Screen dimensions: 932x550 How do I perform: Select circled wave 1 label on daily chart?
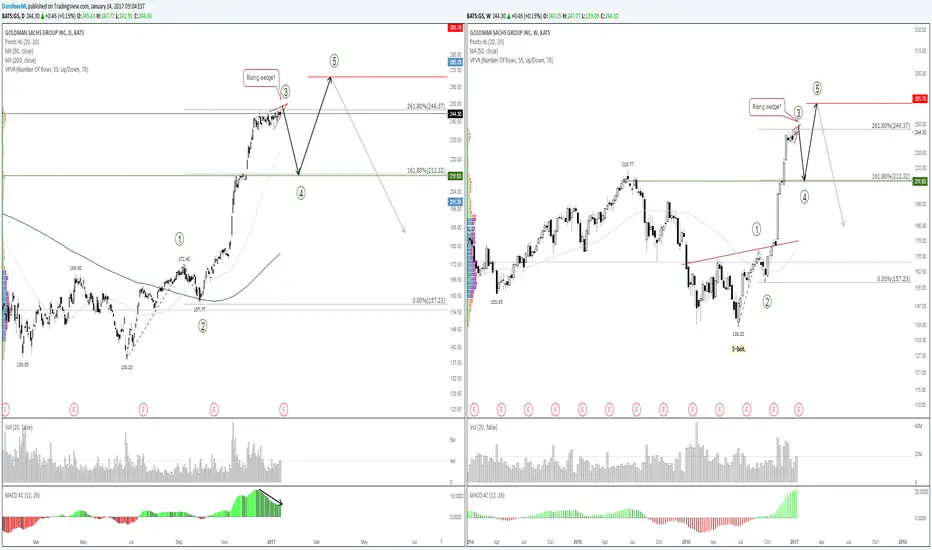pyautogui.click(x=179, y=239)
